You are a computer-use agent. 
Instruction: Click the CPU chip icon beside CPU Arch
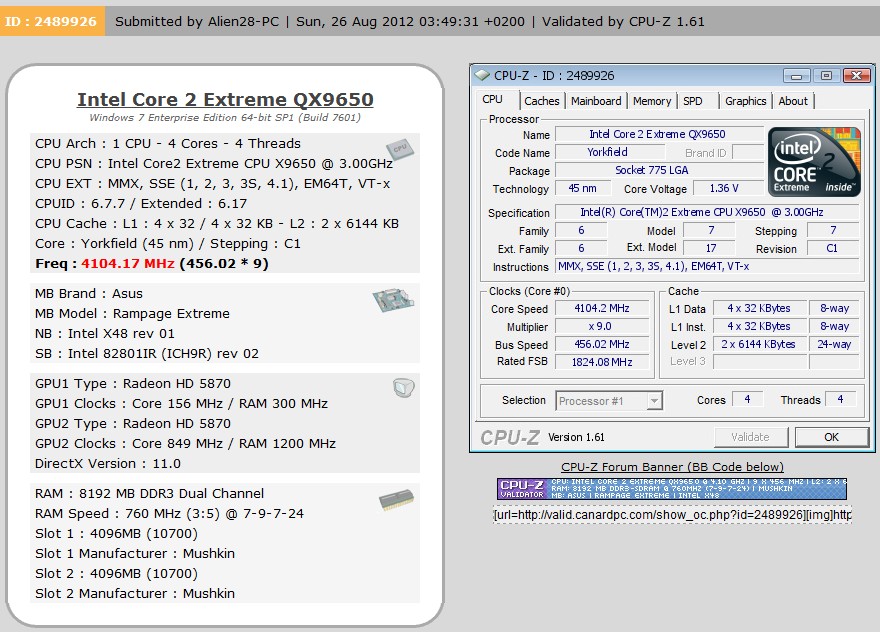[399, 150]
